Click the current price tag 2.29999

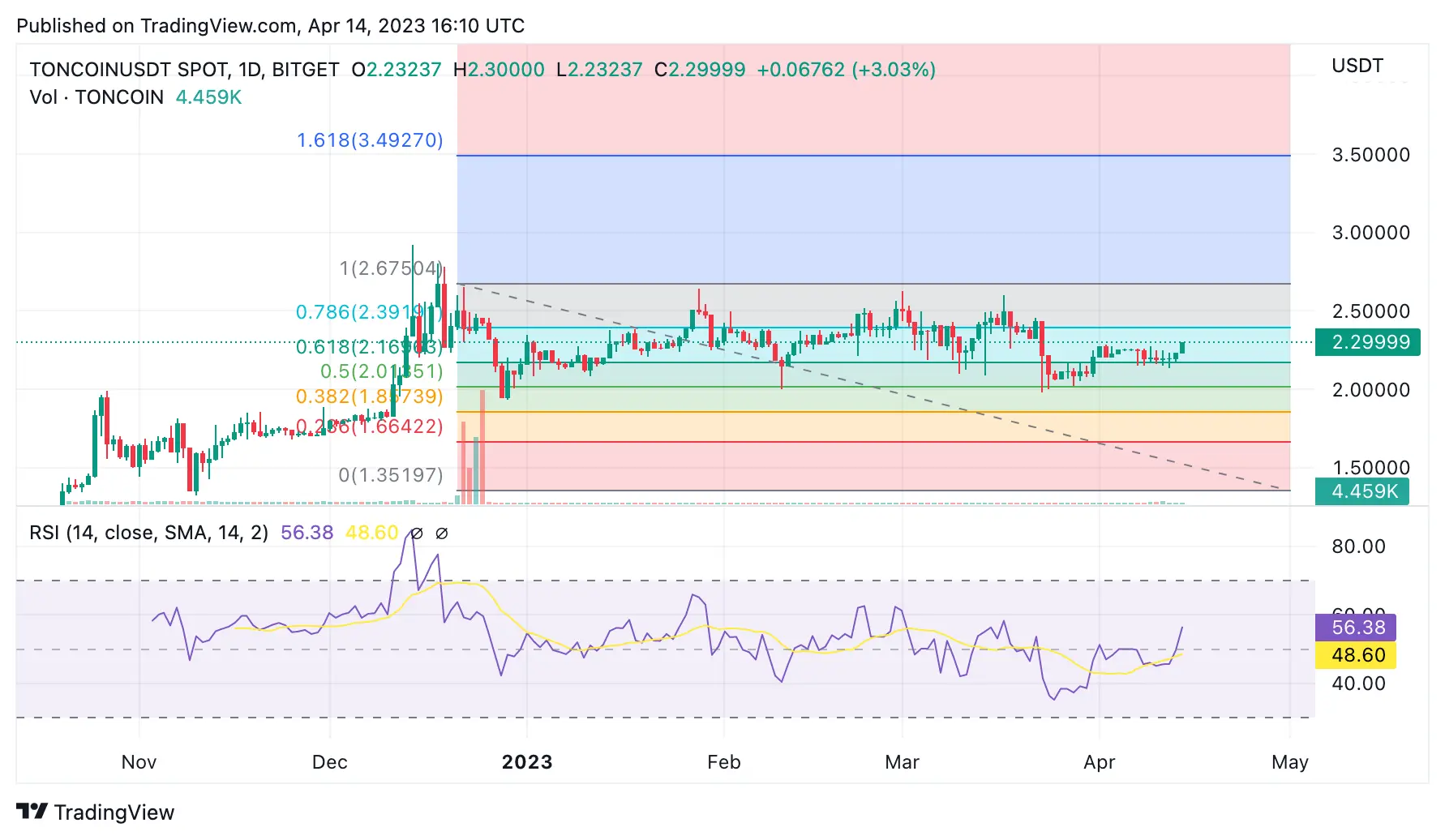tap(1368, 342)
